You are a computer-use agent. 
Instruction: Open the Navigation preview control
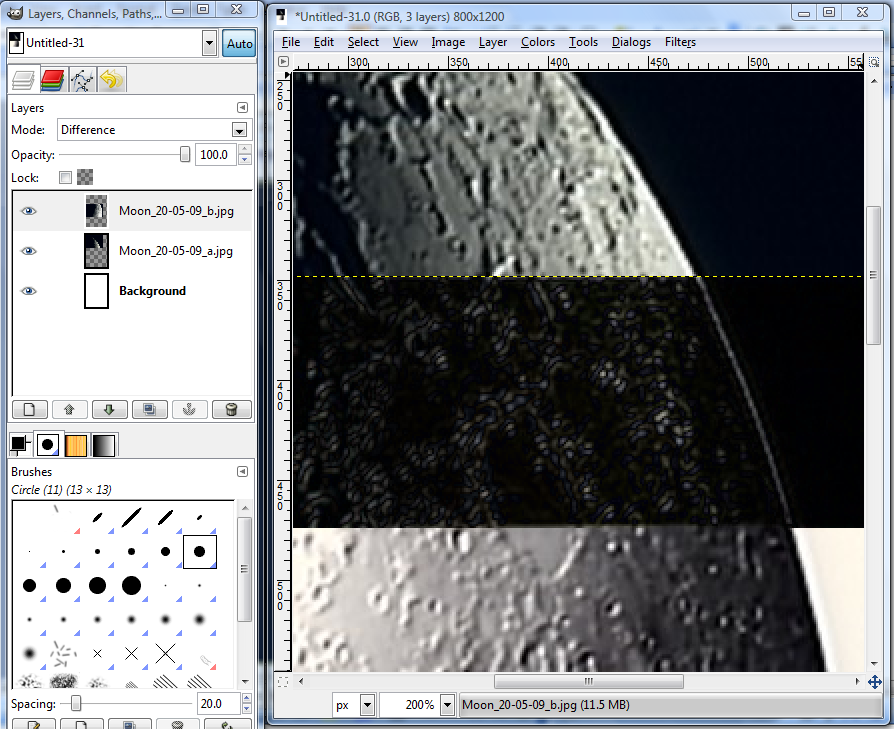coord(875,681)
